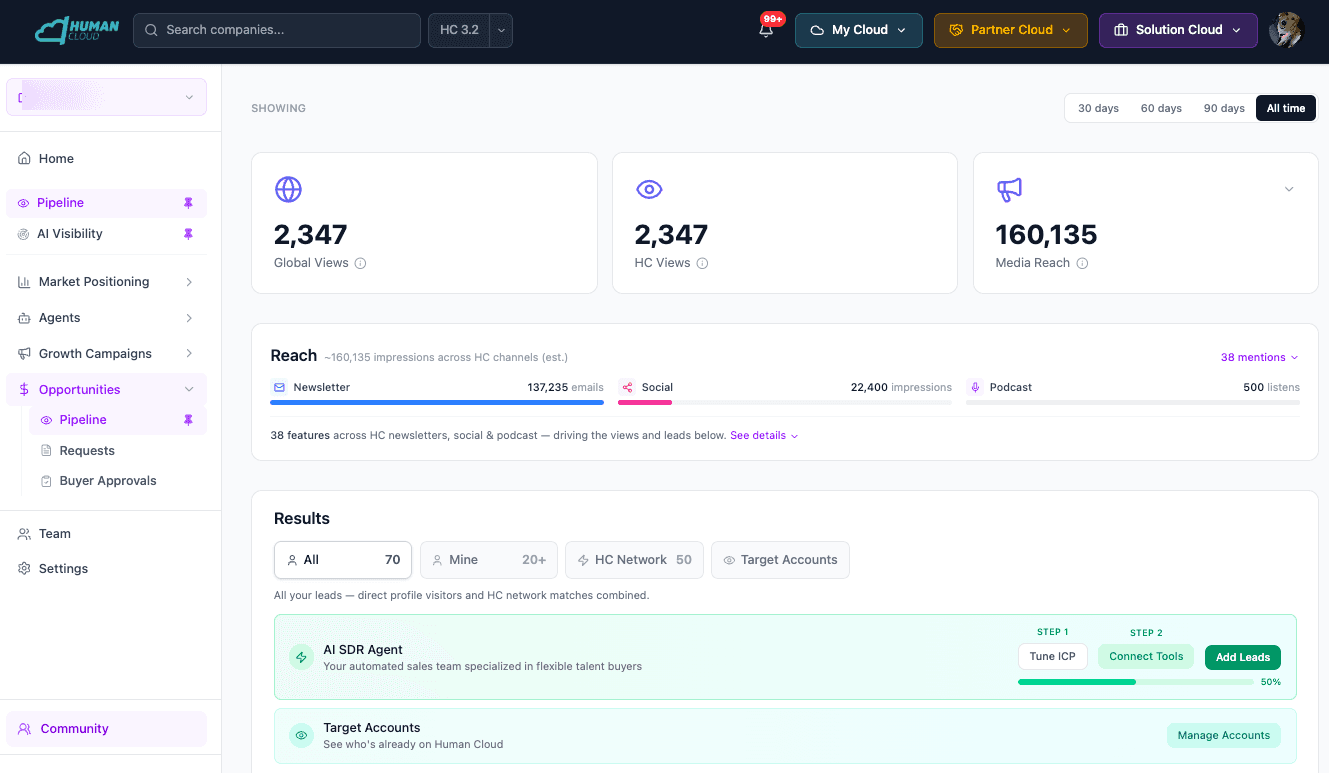
Task: Unpin the AI Visibility sidebar item
Action: (188, 234)
